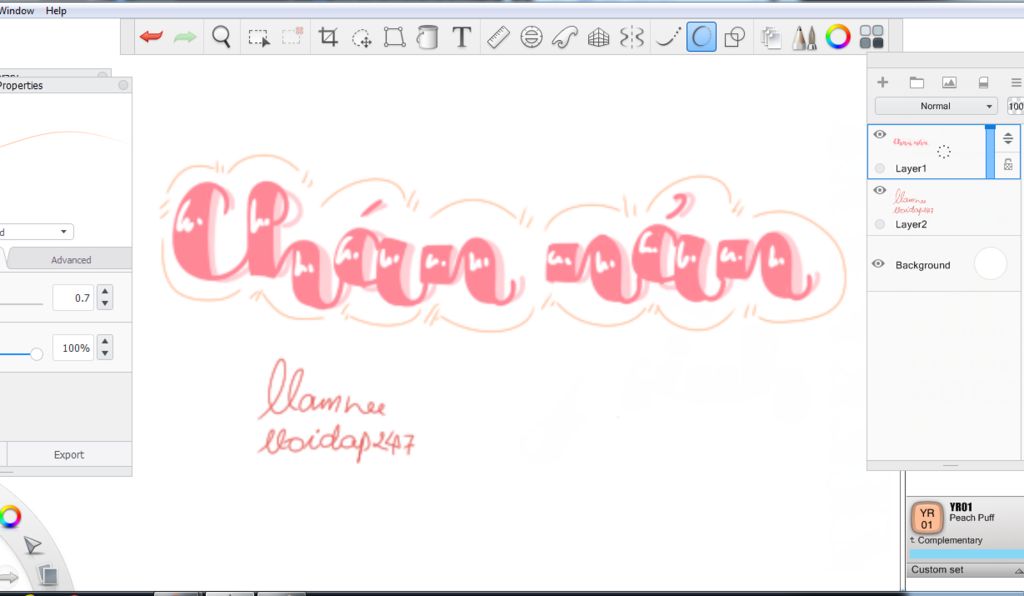Viewport: 1024px width, 596px height.
Task: Toggle the circle marker beside Layer2
Action: click(x=880, y=225)
